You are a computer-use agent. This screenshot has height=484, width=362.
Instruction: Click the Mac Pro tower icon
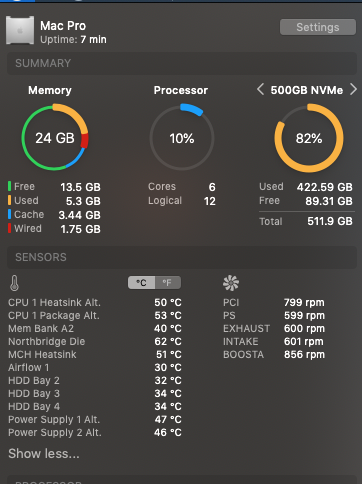point(20,30)
